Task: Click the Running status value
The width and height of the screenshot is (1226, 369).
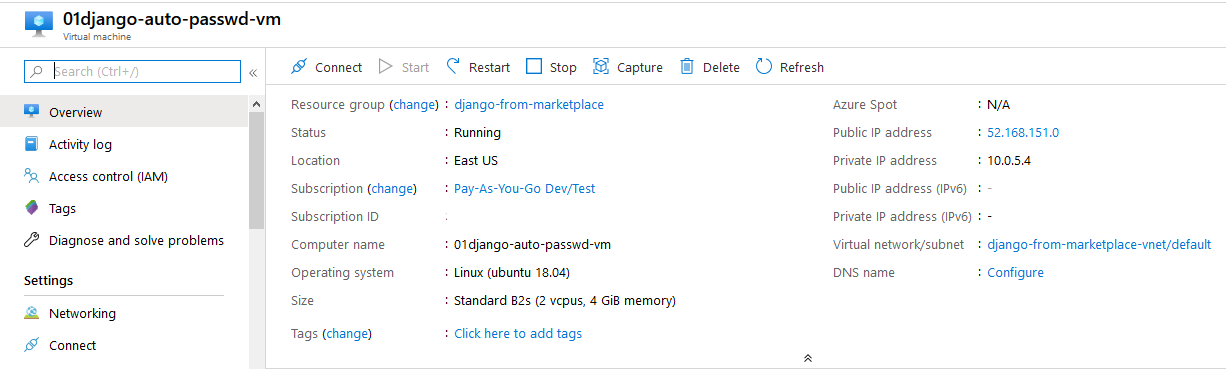Action: [x=477, y=132]
